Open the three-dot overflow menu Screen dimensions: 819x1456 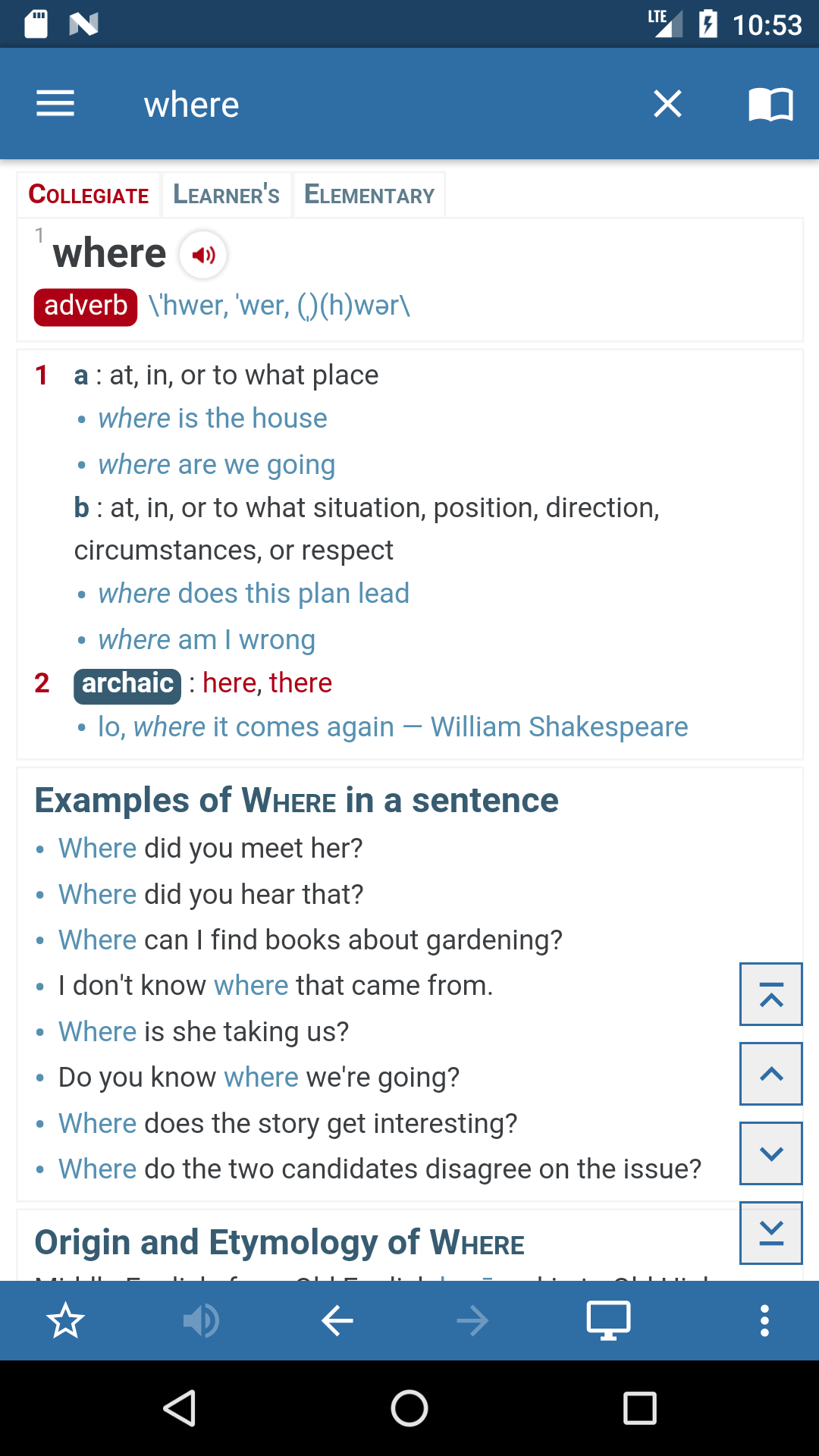(x=764, y=1321)
